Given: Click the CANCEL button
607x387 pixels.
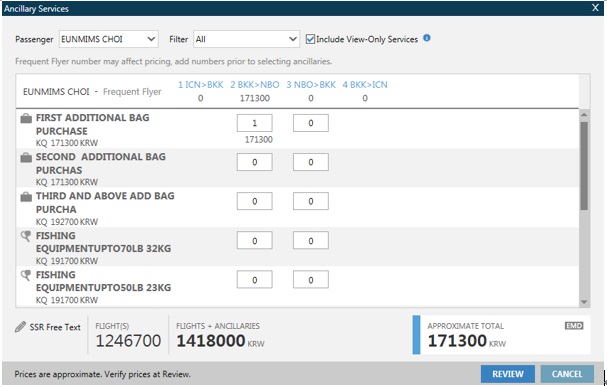Looking at the screenshot, I should (567, 374).
